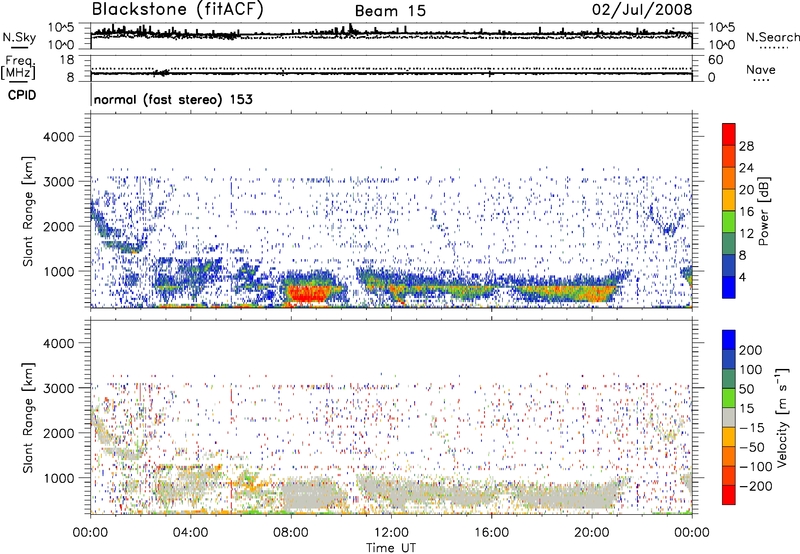Click the "4" power colorbar label
800x554 pixels.
[x=742, y=278]
